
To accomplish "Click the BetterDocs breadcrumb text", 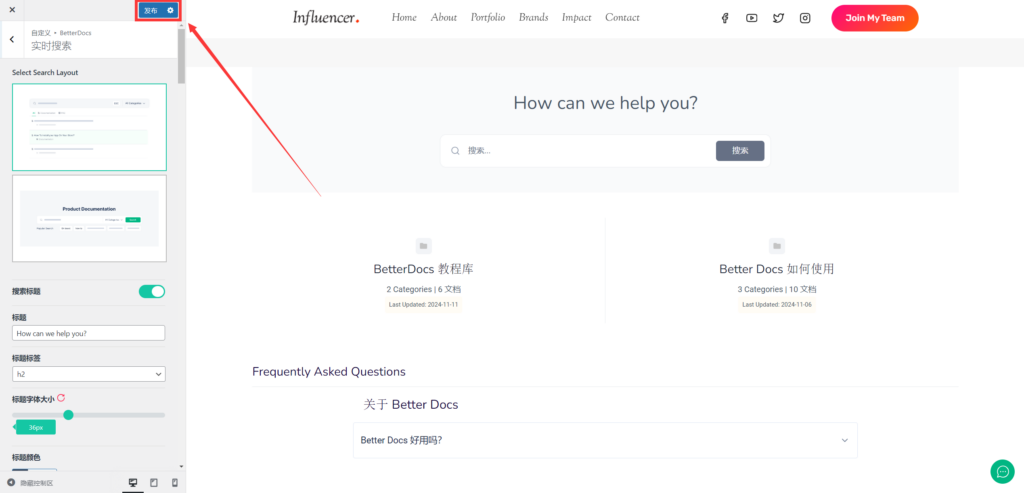I will click(76, 33).
